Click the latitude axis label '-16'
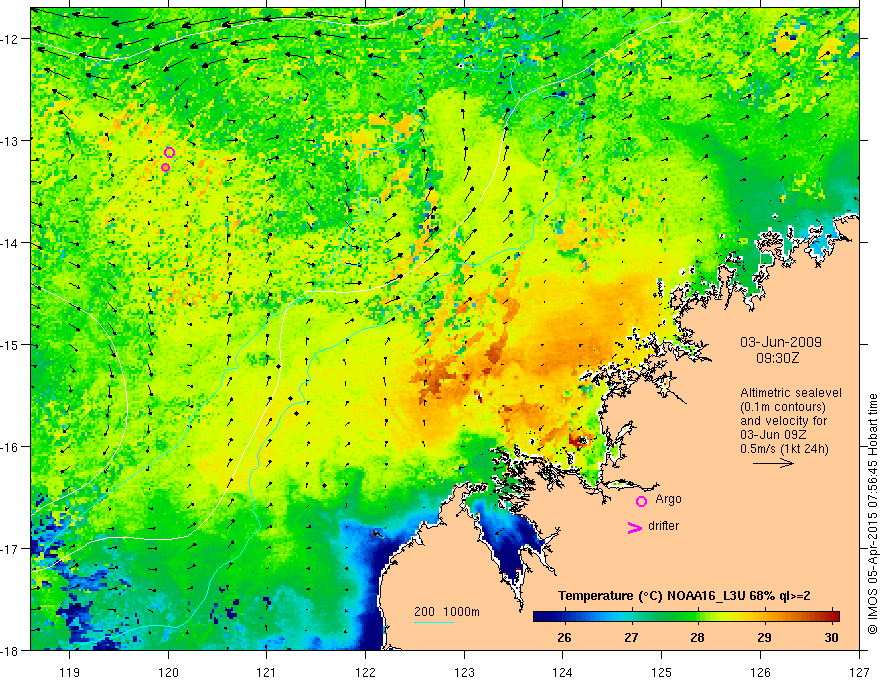This screenshot has width=880, height=680. pyautogui.click(x=11, y=447)
